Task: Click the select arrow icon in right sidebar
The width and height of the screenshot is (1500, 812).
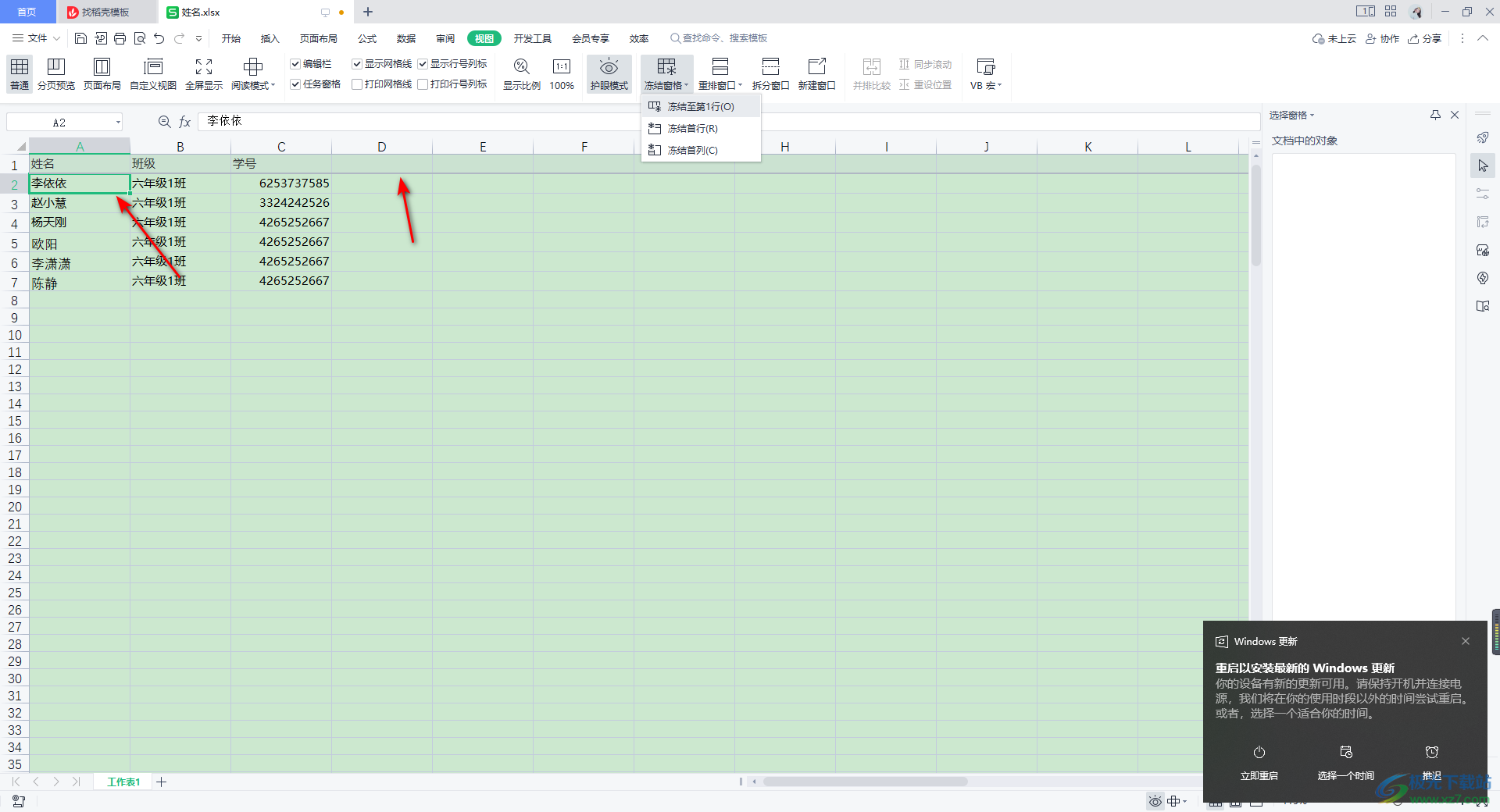Action: pos(1483,166)
